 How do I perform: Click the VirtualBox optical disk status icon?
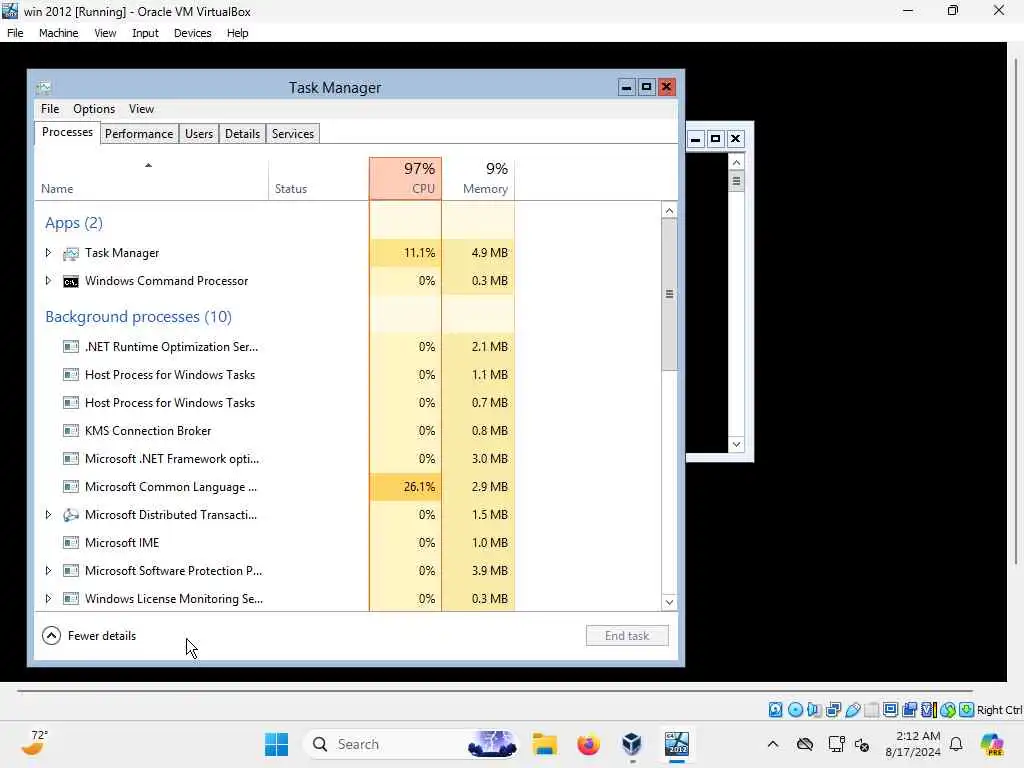[795, 710]
